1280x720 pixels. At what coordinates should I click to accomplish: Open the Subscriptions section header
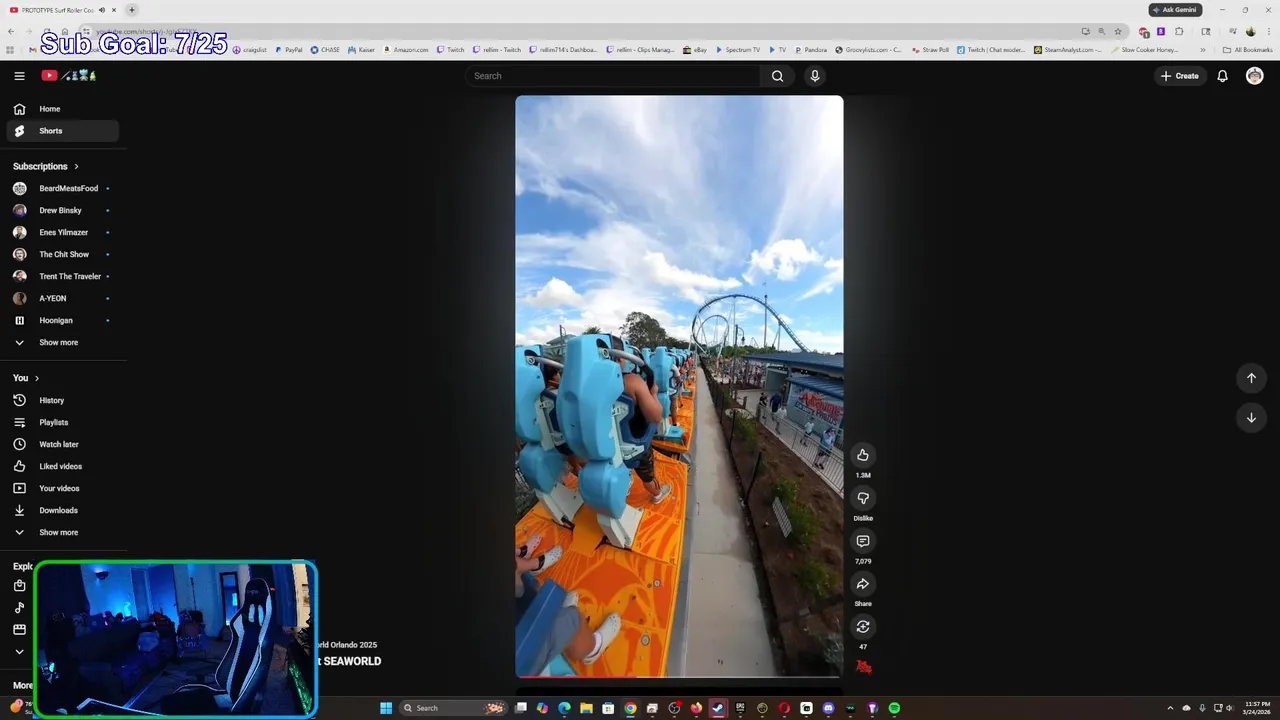[46, 166]
